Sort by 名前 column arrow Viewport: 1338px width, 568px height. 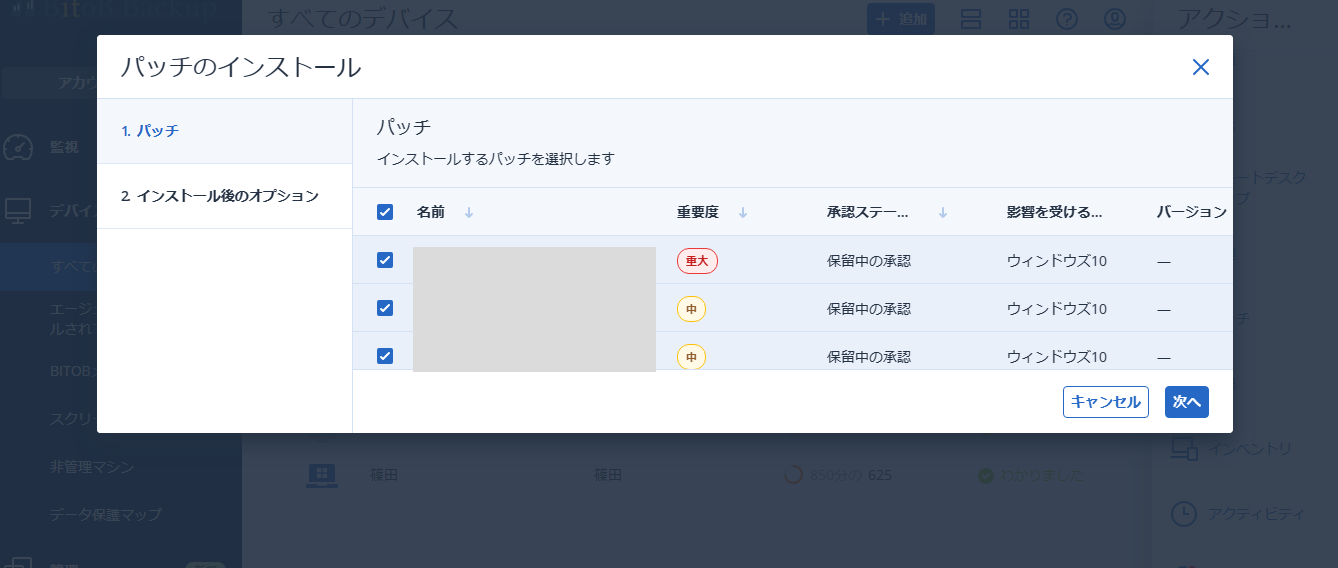(469, 212)
